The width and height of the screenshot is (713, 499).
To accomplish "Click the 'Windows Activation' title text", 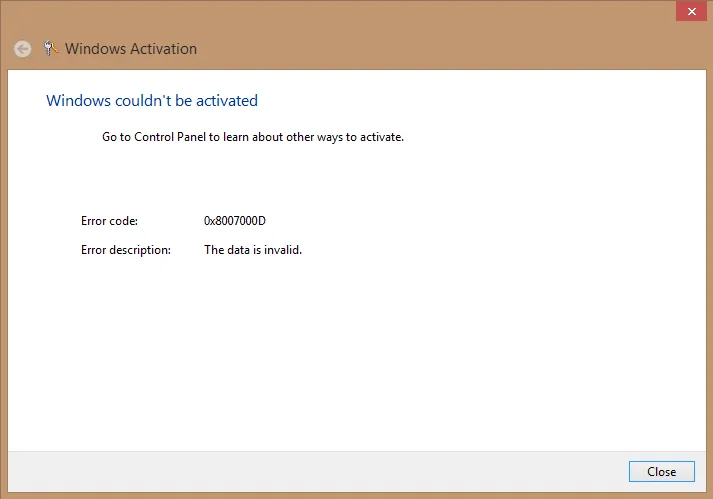I will (x=131, y=49).
